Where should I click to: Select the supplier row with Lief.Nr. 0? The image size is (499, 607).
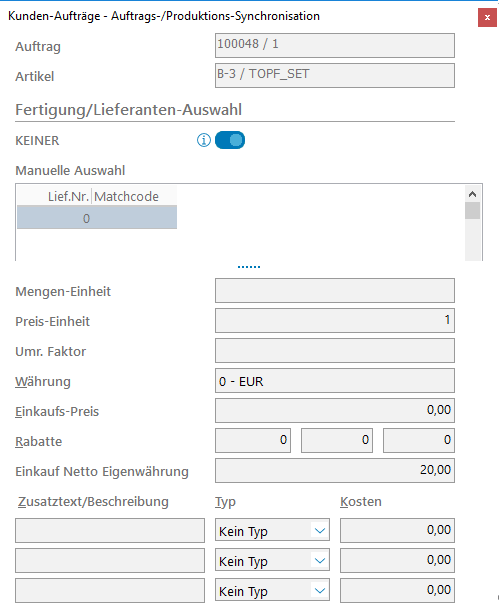click(97, 218)
